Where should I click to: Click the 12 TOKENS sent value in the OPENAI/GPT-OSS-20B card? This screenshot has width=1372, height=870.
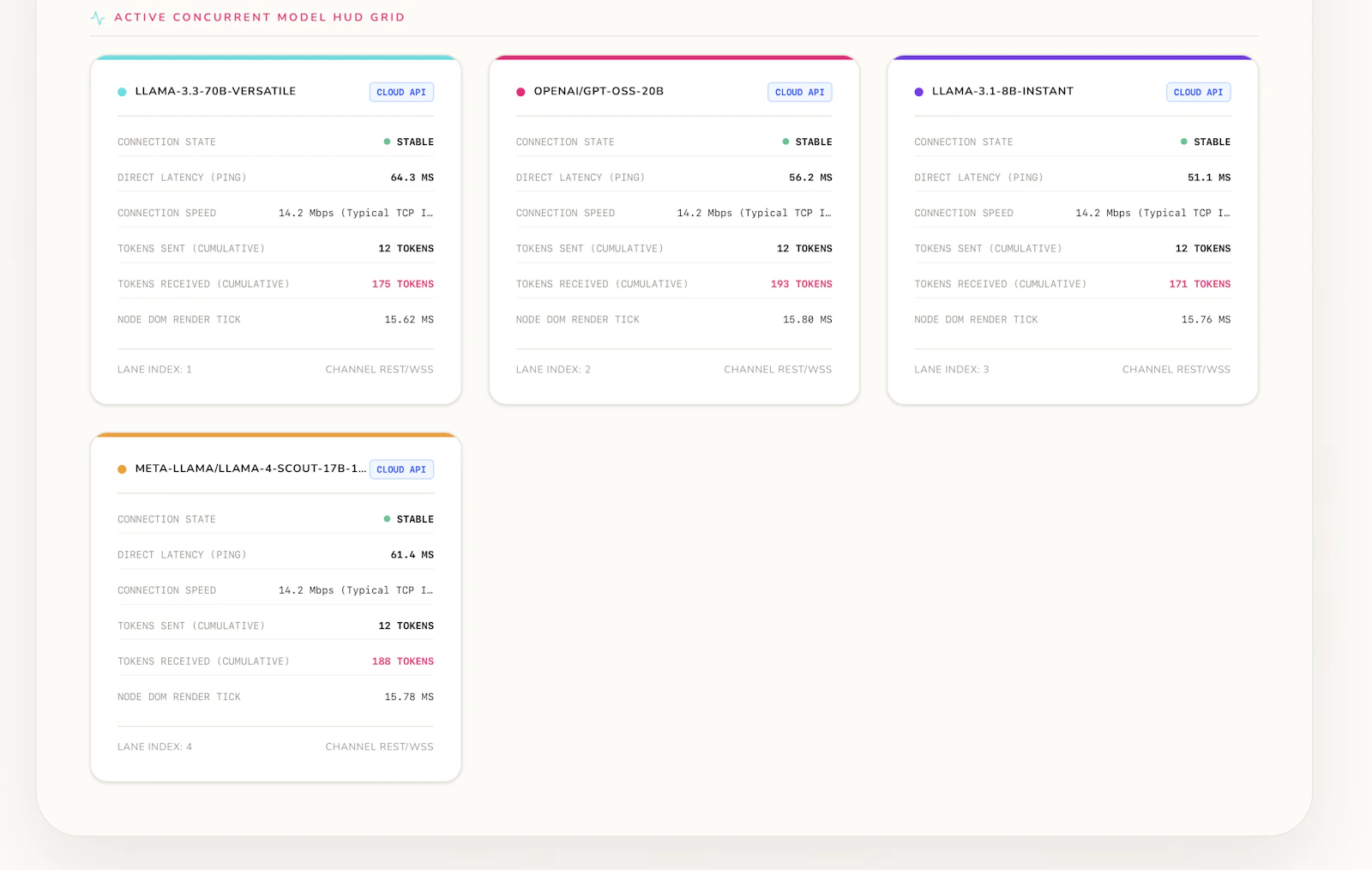[x=804, y=249]
